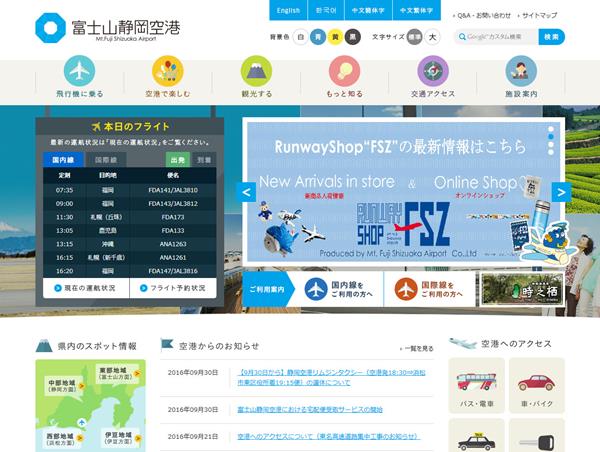The width and height of the screenshot is (600, 452).
Task: Set background color to black (黒)
Action: 352,37
